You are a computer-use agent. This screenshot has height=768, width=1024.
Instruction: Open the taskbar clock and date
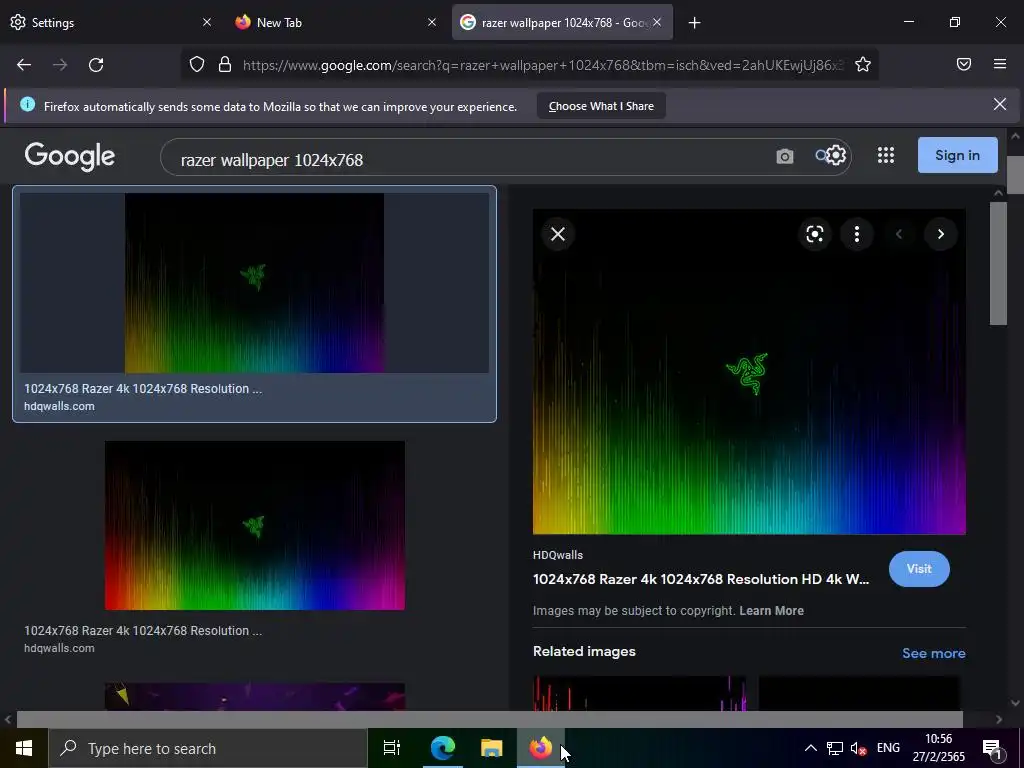click(x=938, y=748)
